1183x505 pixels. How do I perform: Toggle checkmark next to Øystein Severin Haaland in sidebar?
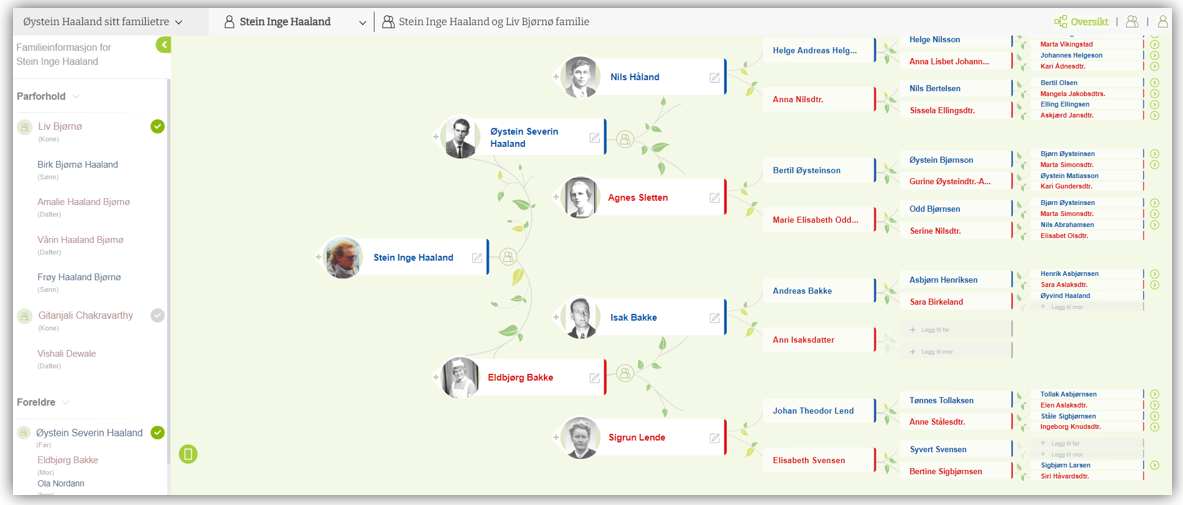coord(157,433)
